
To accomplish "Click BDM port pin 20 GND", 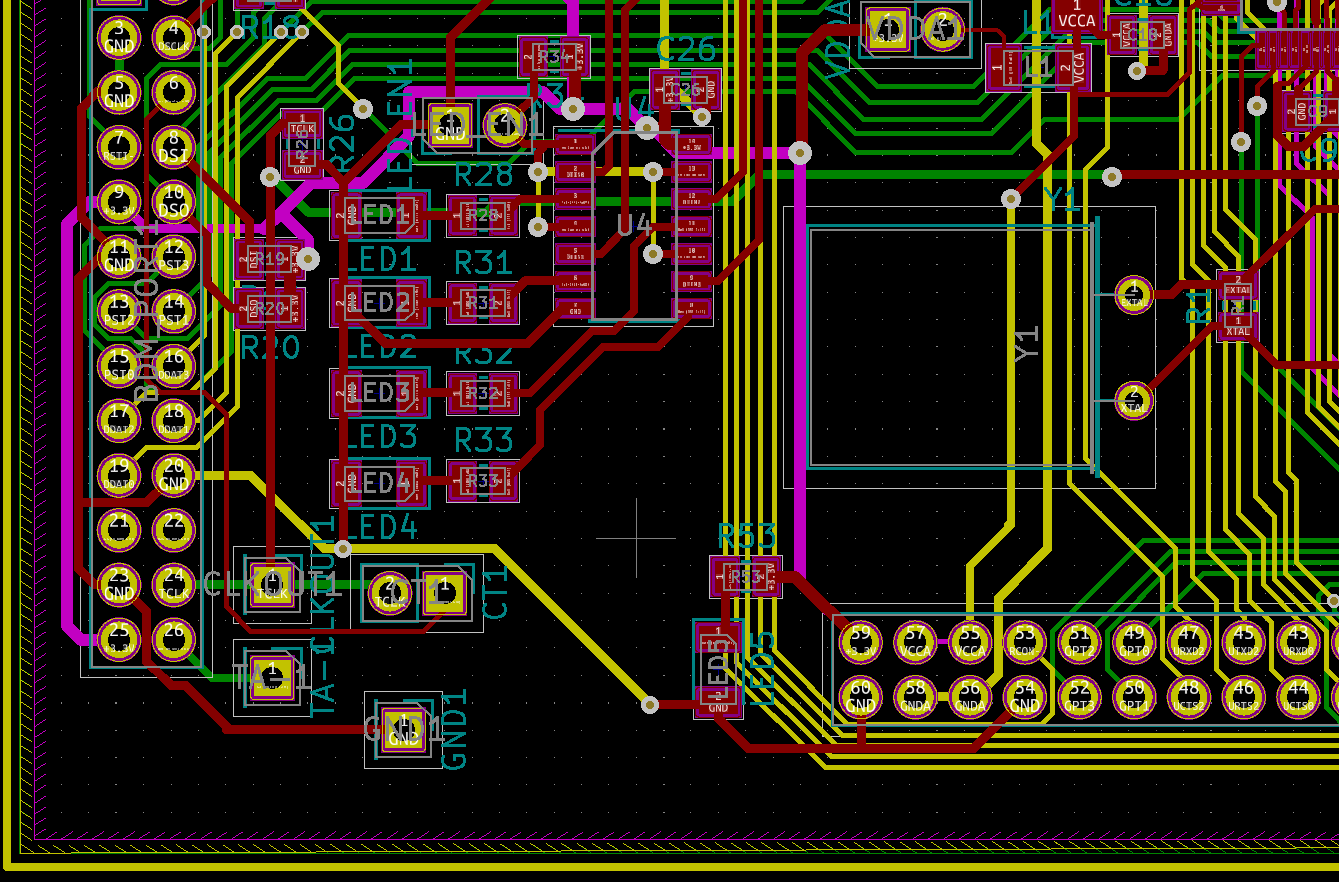I will (x=174, y=476).
